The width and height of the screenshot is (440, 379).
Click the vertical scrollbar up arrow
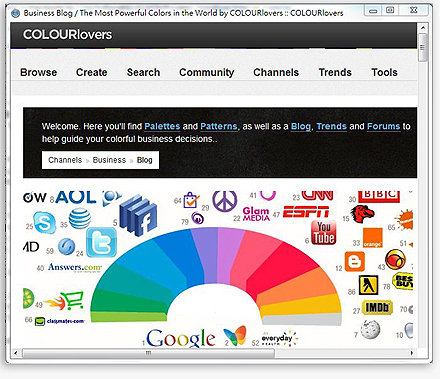(423, 28)
